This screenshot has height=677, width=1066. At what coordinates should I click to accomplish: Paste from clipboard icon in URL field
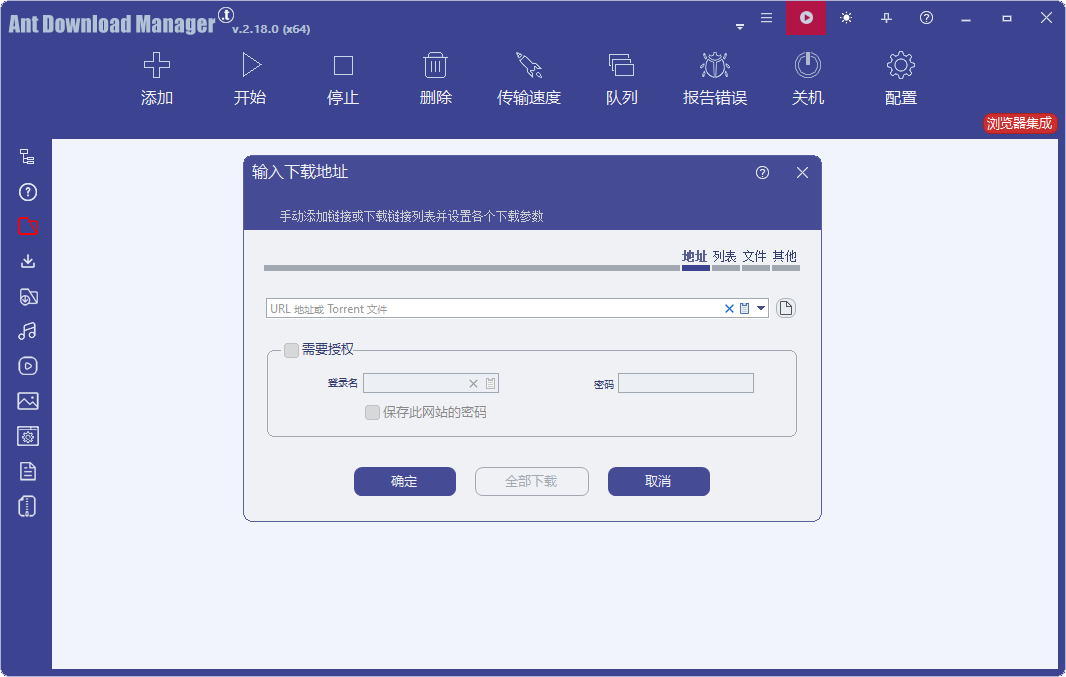pos(744,309)
